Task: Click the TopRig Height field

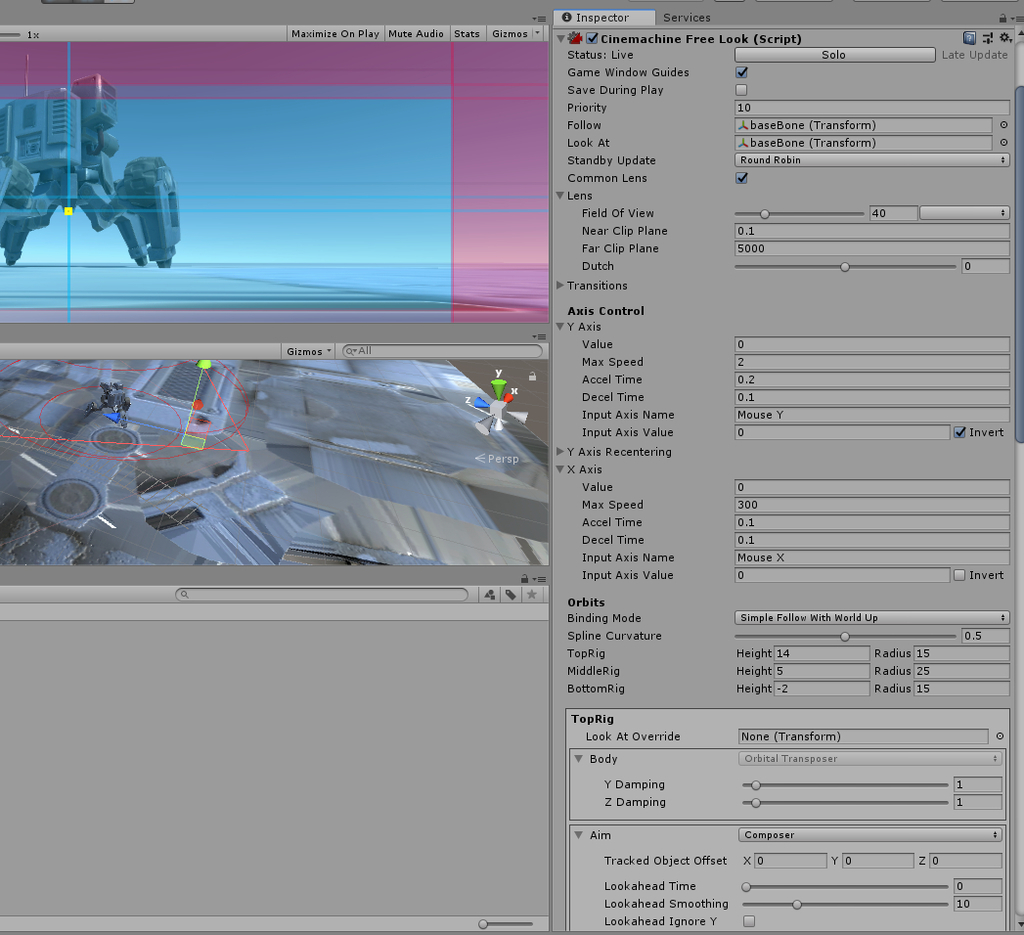Action: (x=822, y=654)
